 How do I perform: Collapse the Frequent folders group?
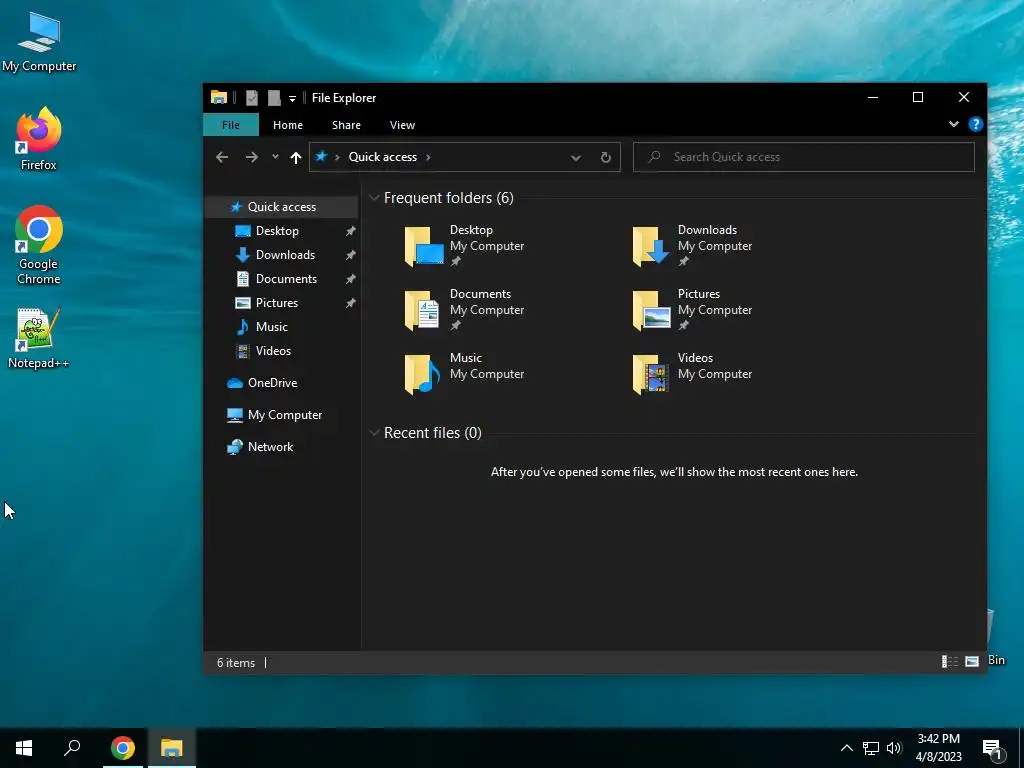[374, 198]
